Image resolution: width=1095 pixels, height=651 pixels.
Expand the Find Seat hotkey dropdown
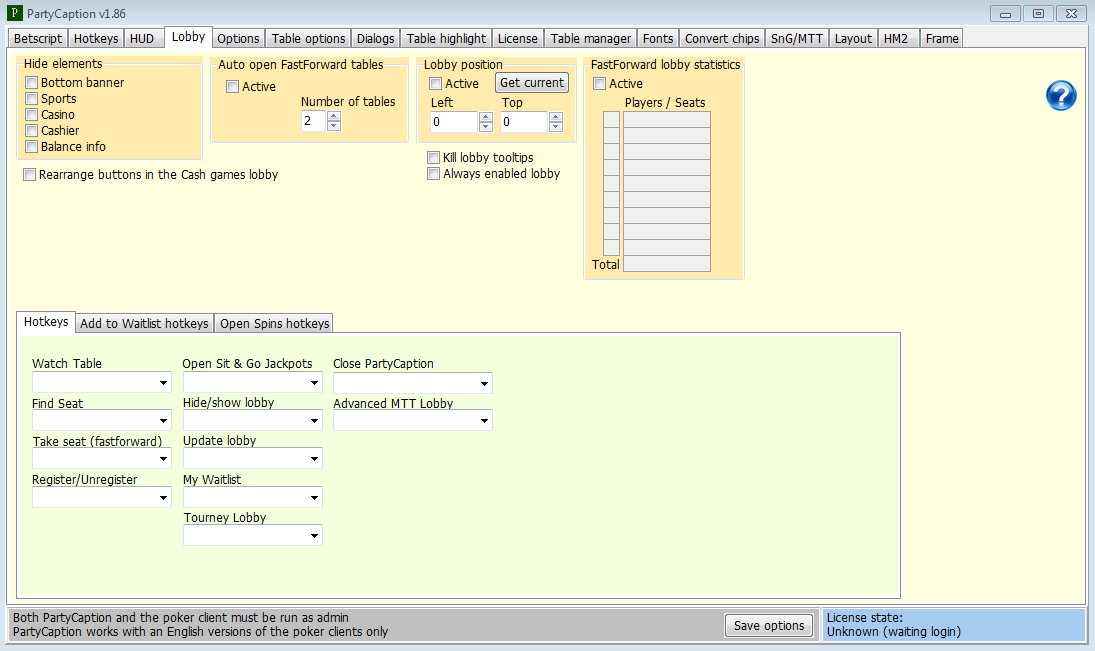coord(163,420)
